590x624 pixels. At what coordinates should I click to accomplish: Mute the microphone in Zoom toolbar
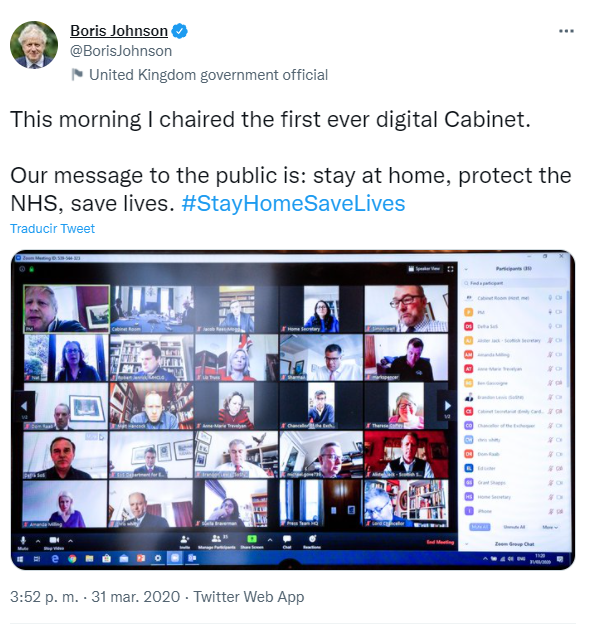(x=23, y=540)
